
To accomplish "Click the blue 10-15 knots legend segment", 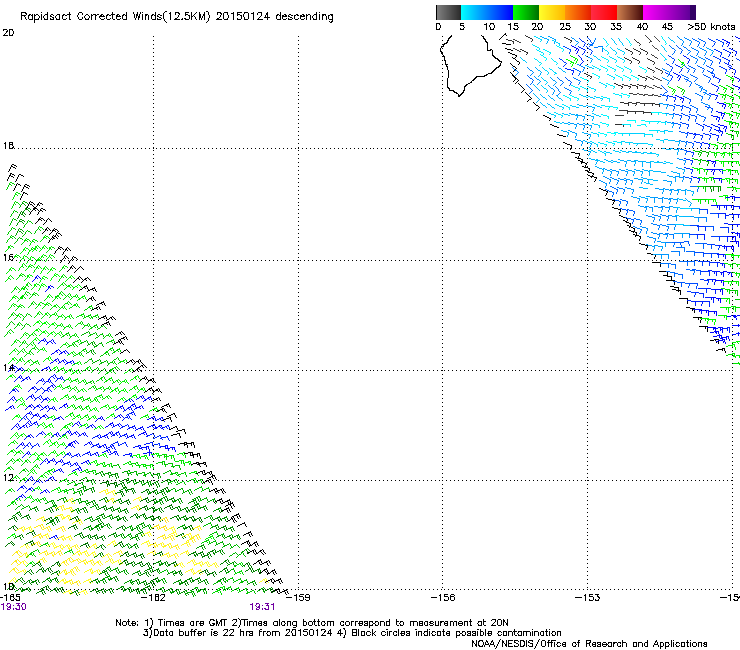I will click(x=500, y=12).
